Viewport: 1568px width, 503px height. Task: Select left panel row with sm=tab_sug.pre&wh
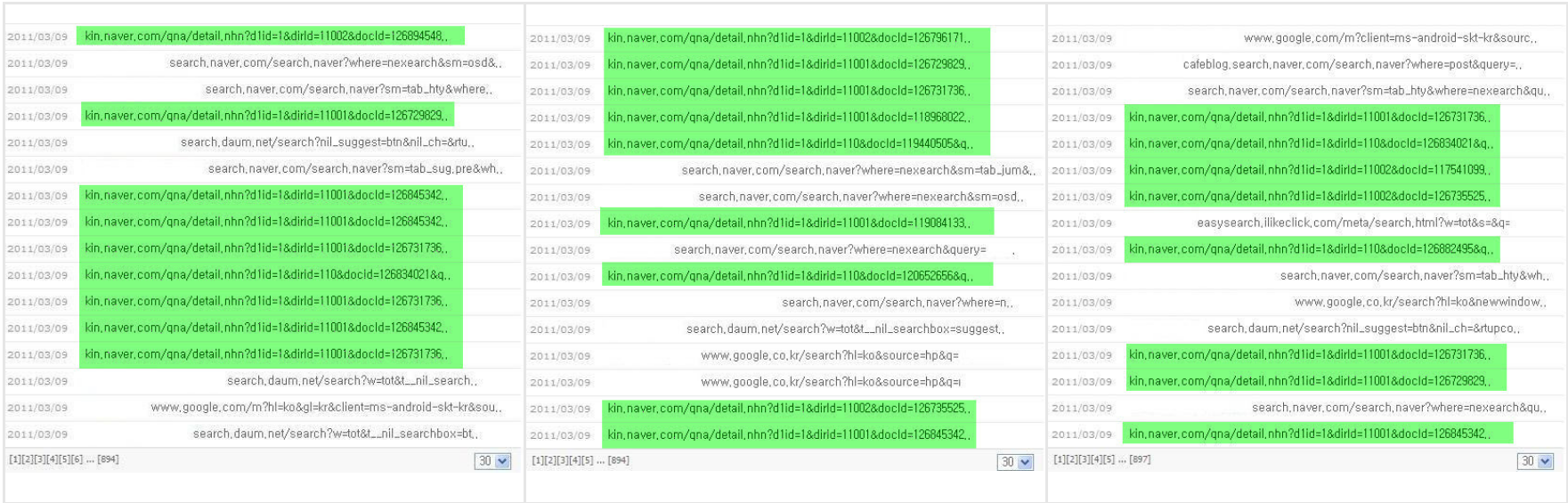click(x=355, y=168)
